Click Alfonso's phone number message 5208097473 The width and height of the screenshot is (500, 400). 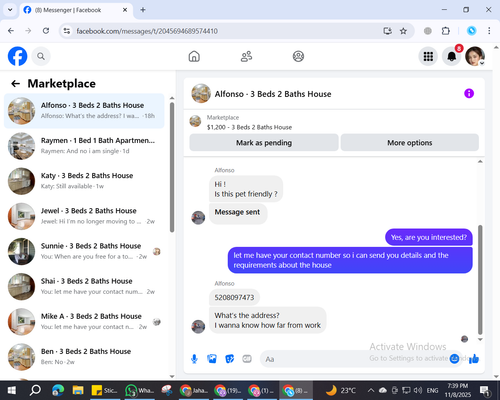pos(234,297)
